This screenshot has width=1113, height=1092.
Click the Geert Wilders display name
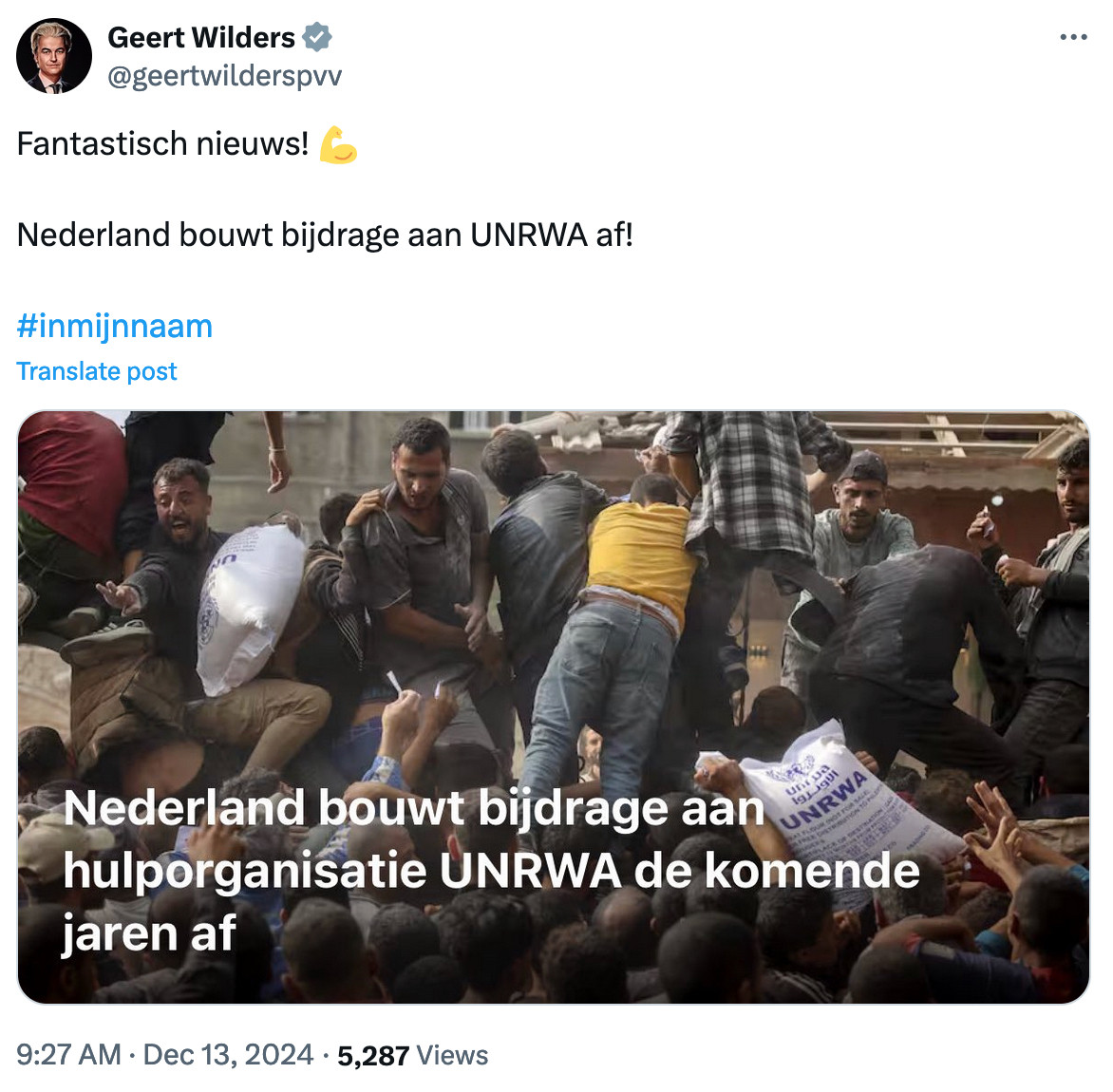(x=201, y=38)
